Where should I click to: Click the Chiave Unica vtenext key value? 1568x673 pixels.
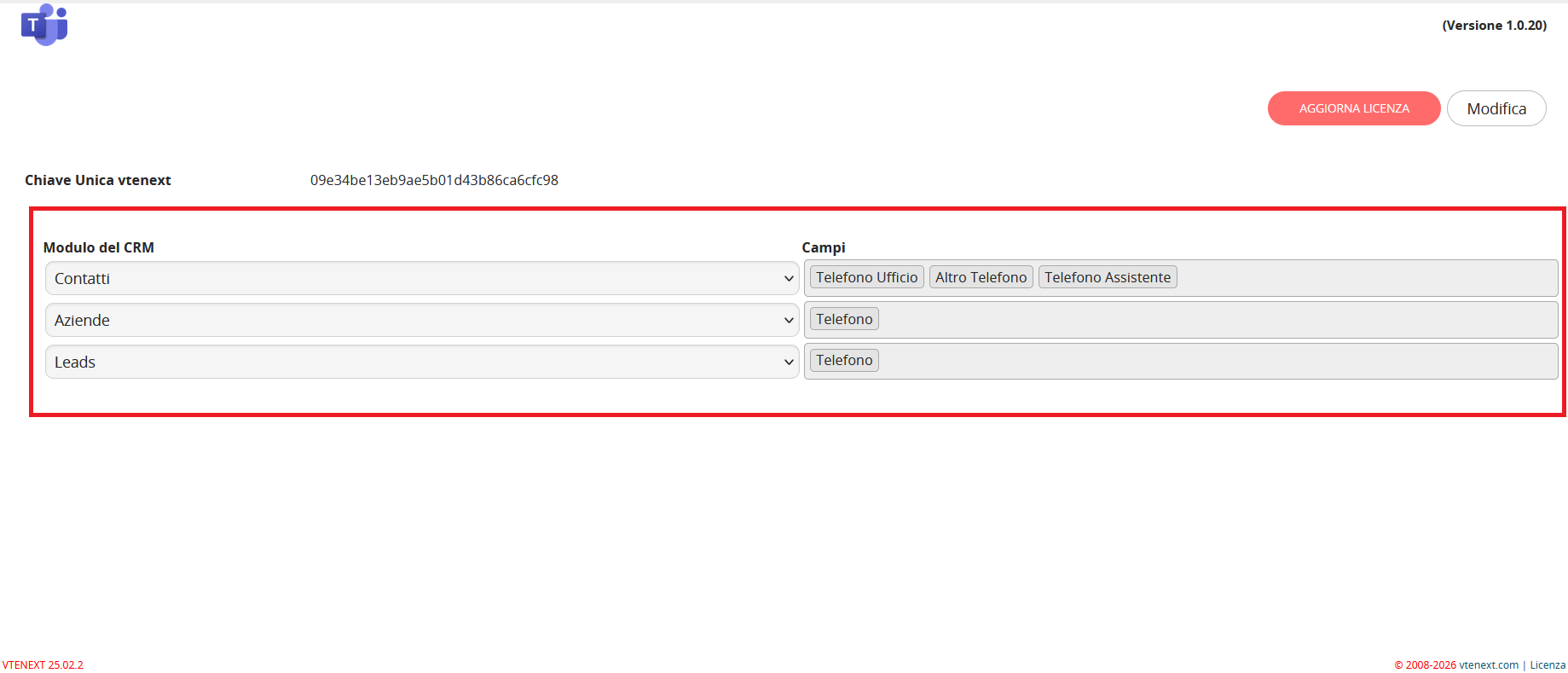(x=434, y=180)
